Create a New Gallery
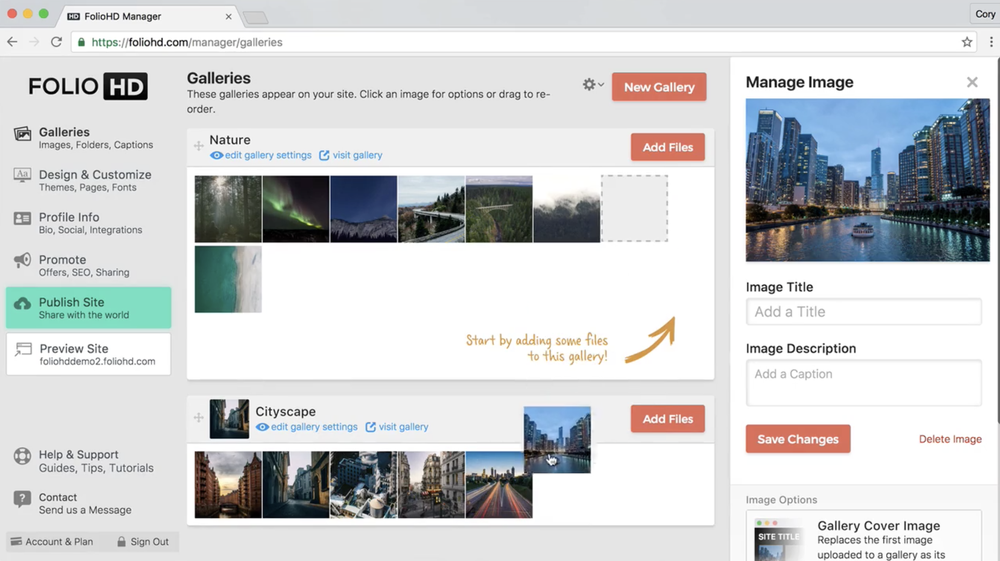 point(659,87)
